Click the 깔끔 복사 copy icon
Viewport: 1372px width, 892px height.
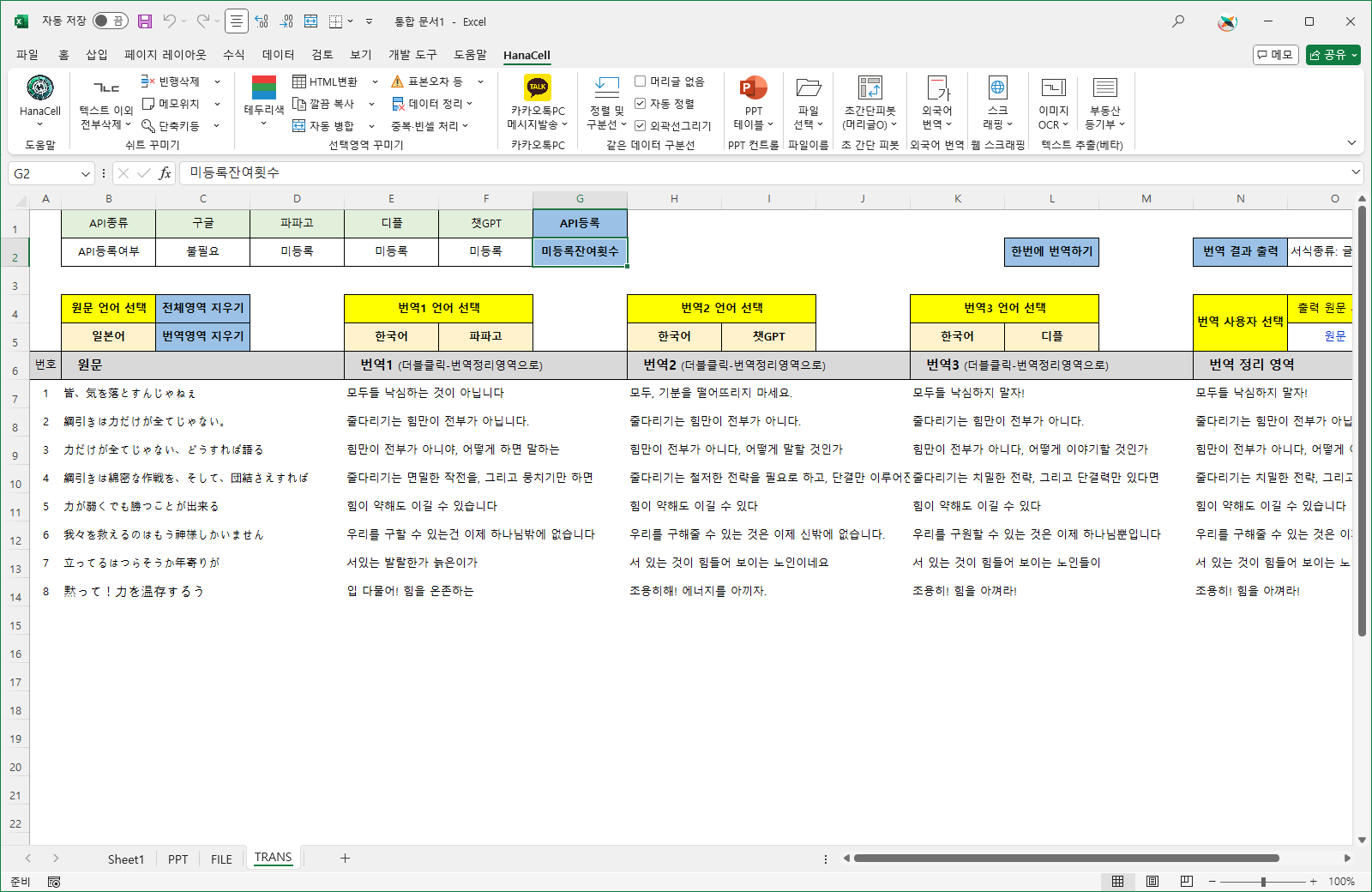299,104
